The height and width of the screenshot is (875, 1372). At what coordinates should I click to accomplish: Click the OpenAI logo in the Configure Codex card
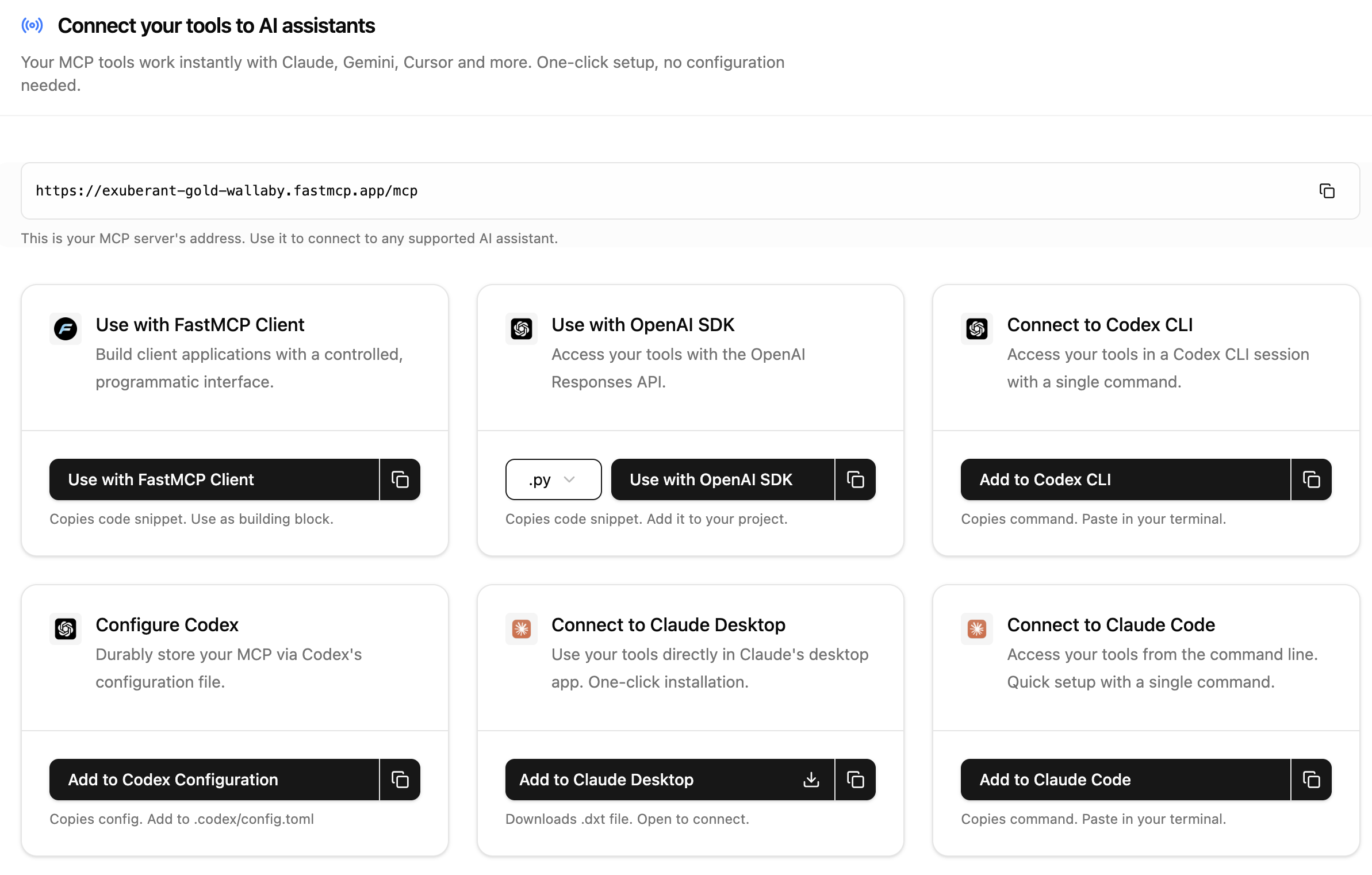coord(66,629)
